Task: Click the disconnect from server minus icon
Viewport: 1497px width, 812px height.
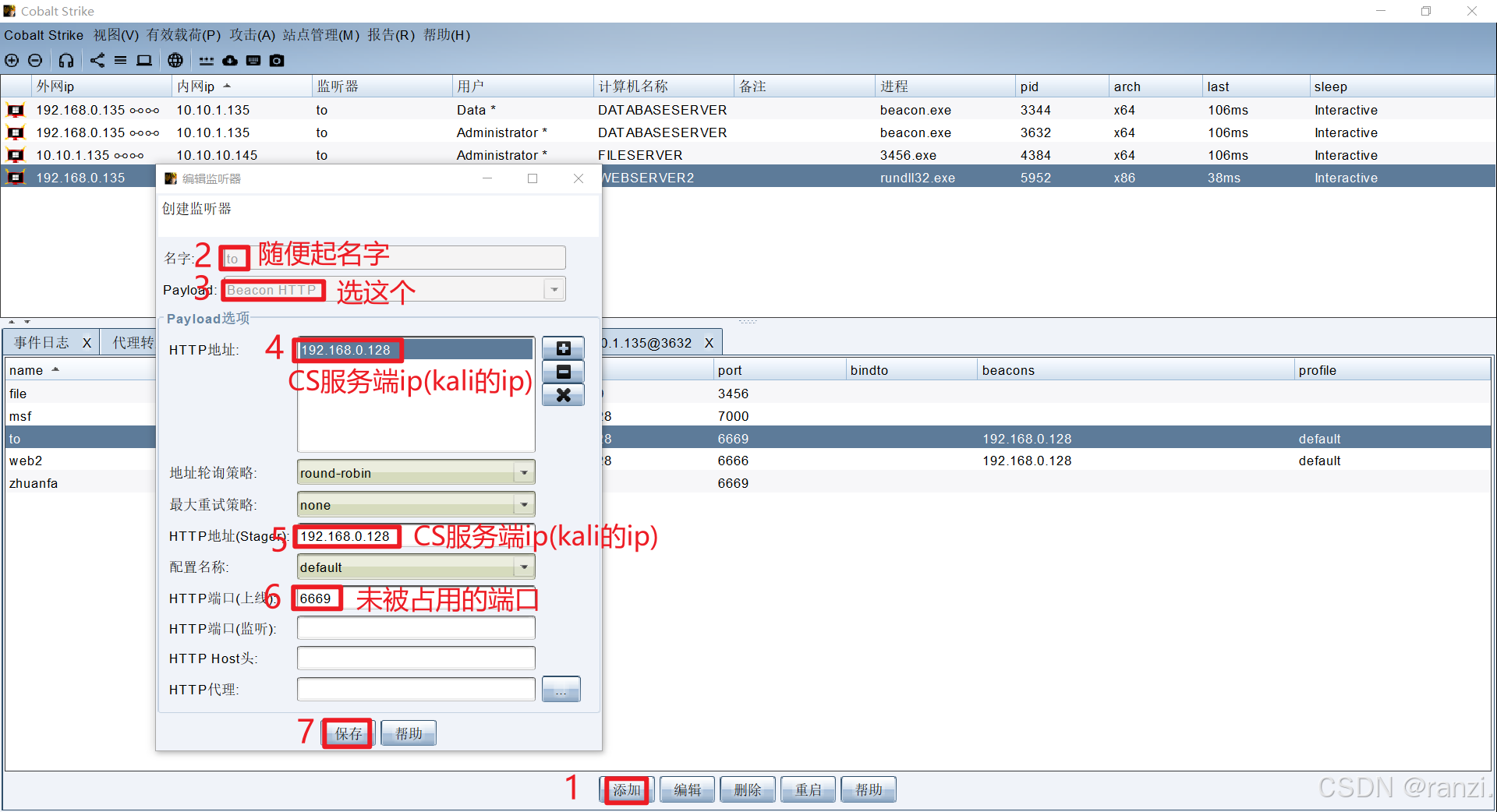Action: click(35, 60)
